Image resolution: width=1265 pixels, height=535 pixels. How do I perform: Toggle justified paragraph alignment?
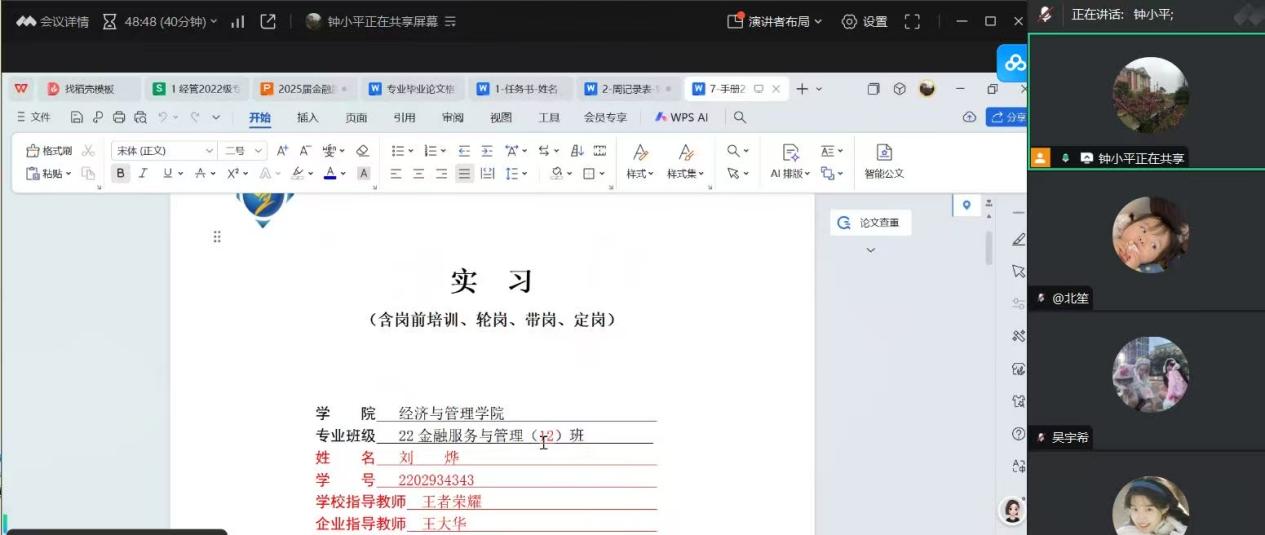[464, 173]
